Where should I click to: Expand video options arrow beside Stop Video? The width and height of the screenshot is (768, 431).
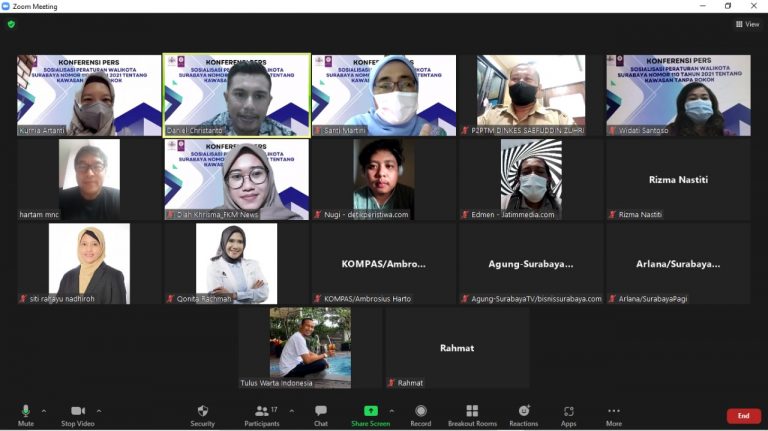pos(99,411)
